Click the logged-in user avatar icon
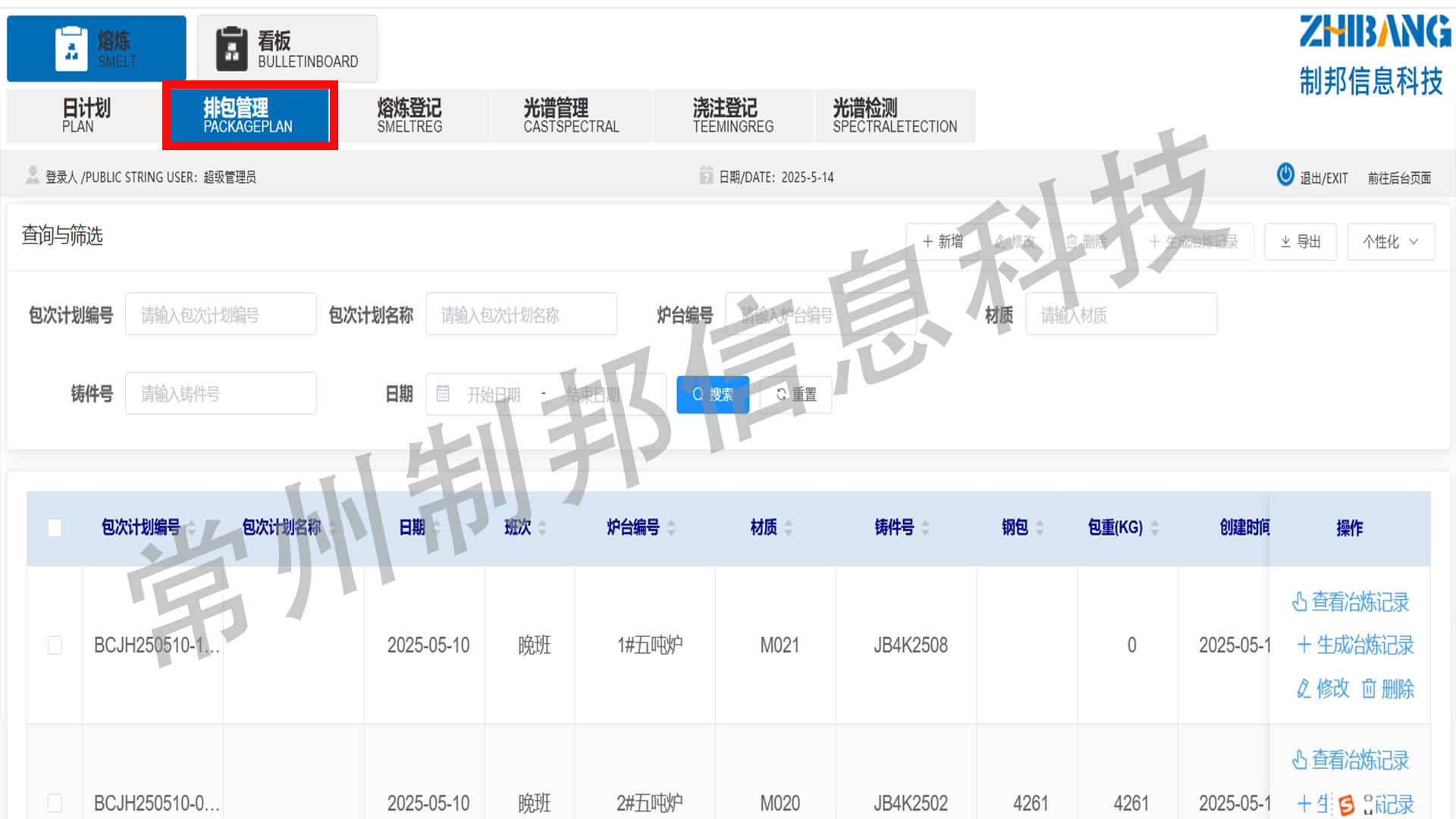This screenshot has height=819, width=1456. 33,175
